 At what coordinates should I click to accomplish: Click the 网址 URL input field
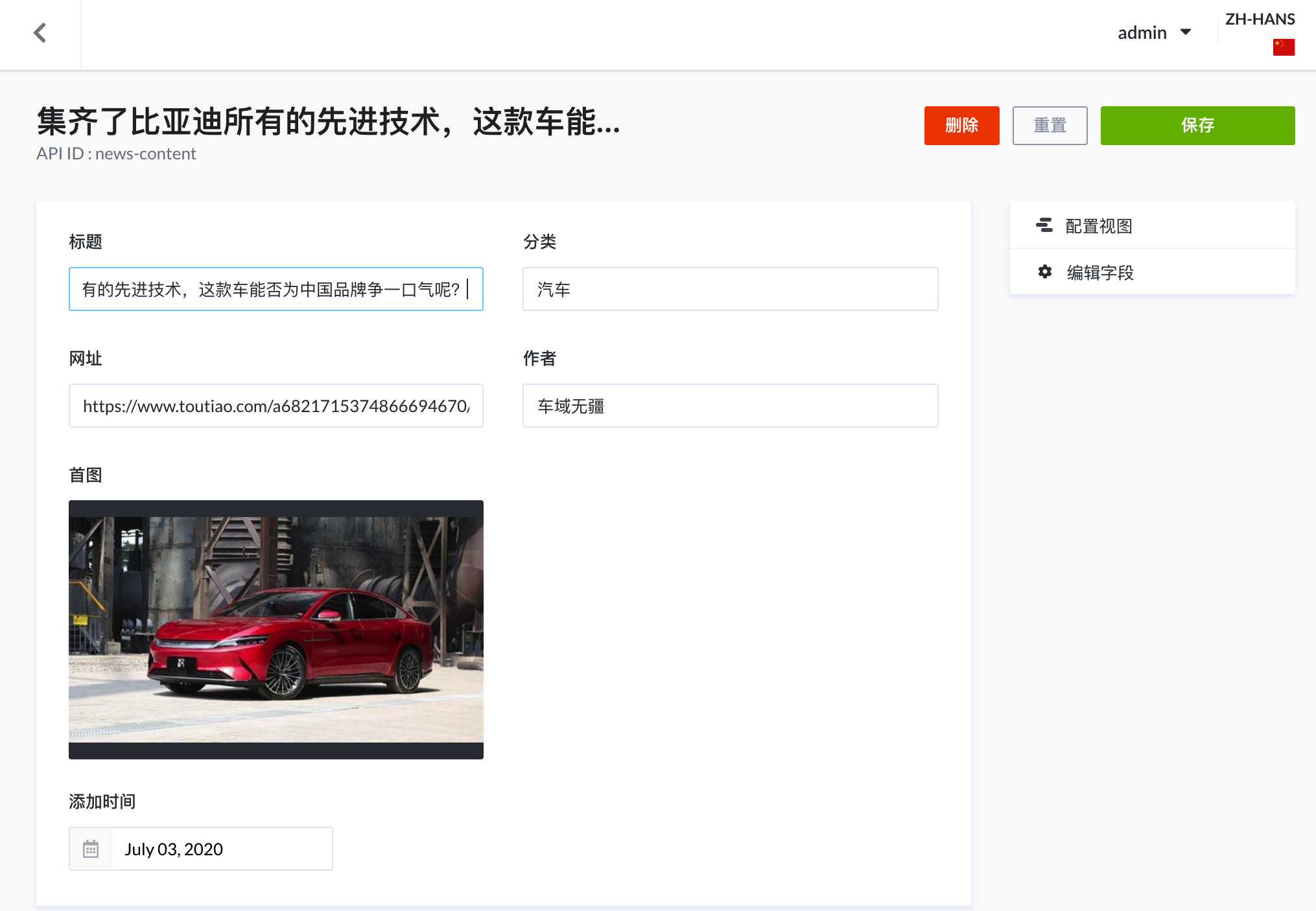click(x=276, y=406)
